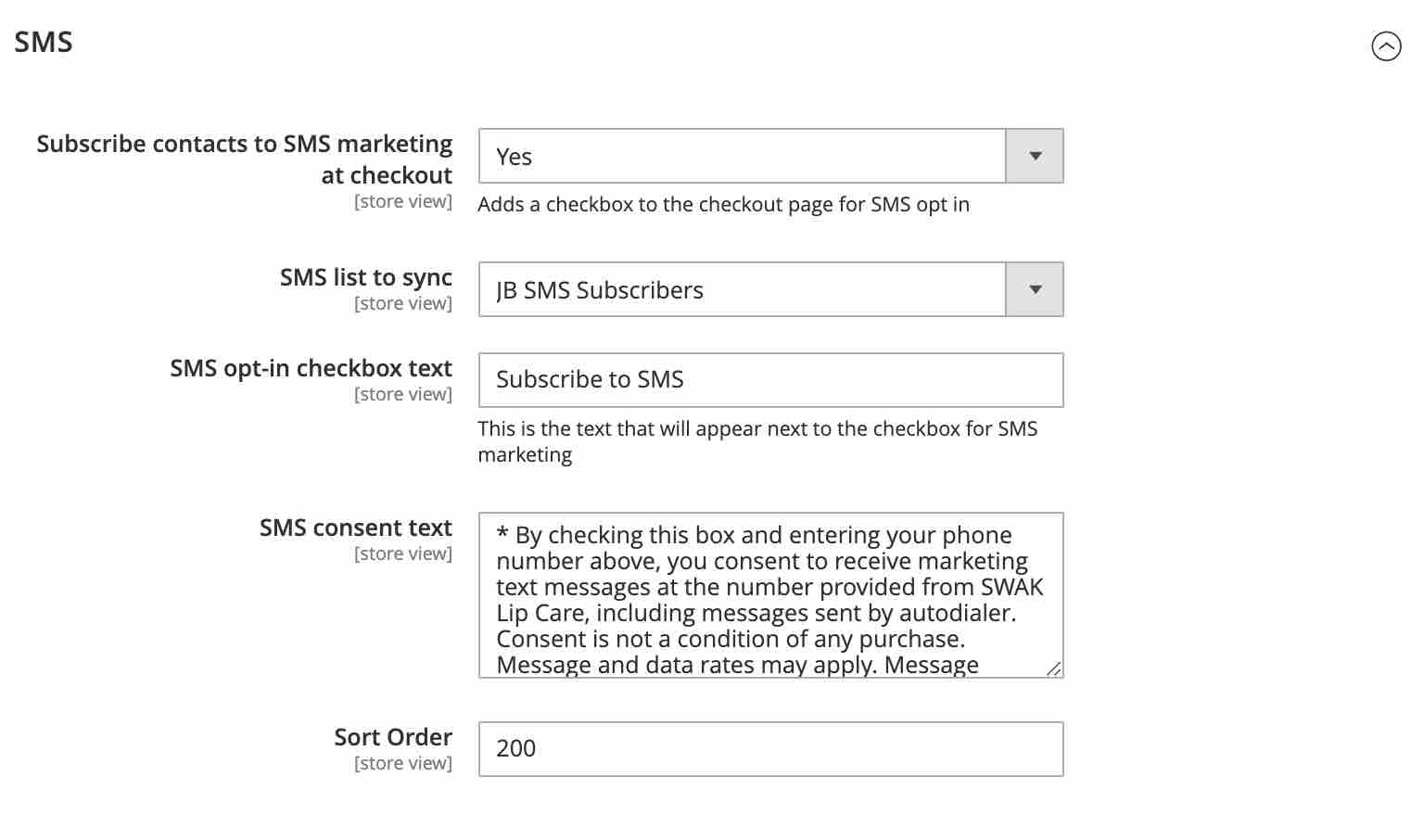Viewport: 1411px width, 840px height.
Task: Select the 'SMS opt-in checkbox text' input field
Action: (x=769, y=379)
